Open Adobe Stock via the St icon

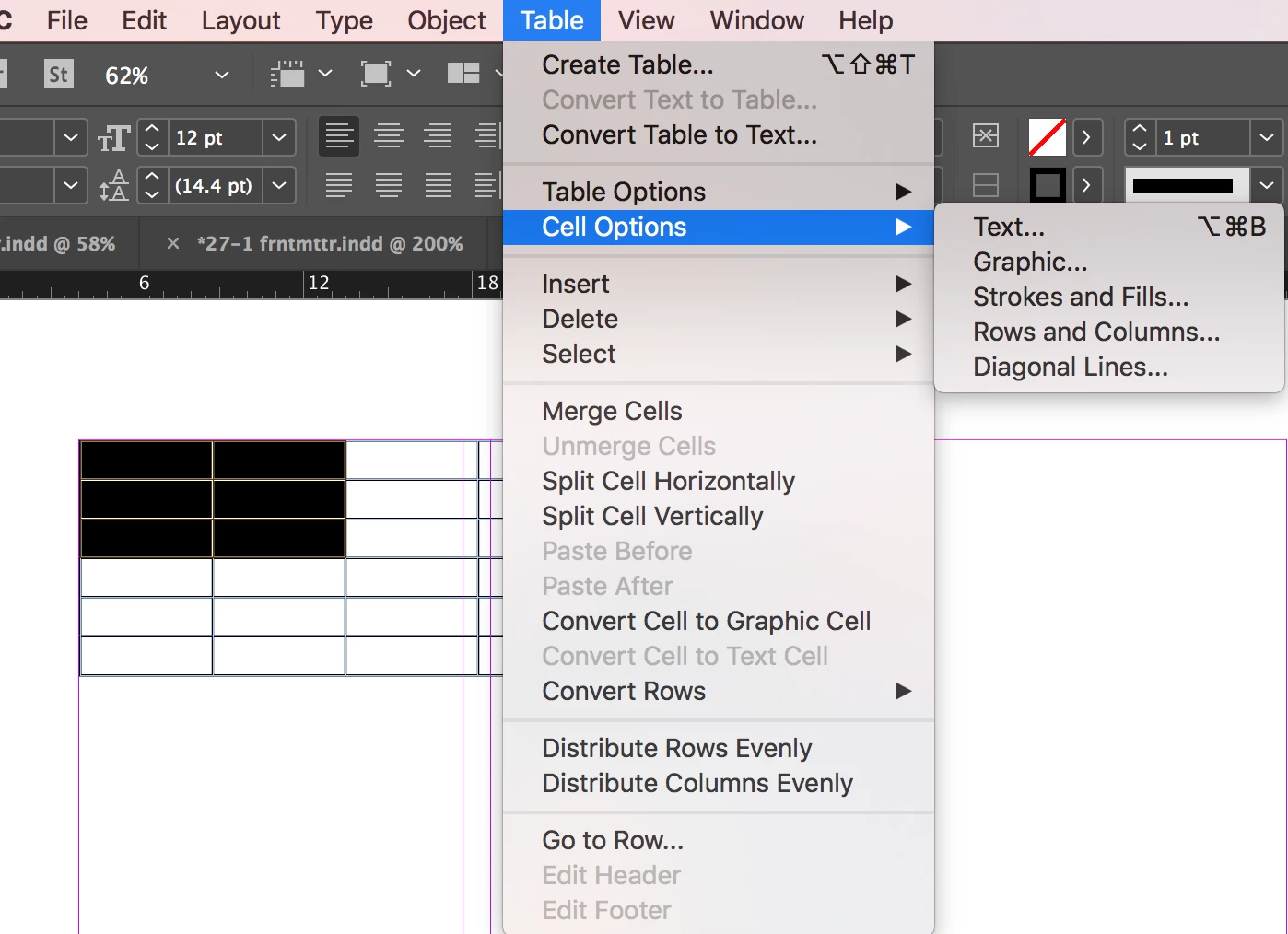click(x=59, y=75)
